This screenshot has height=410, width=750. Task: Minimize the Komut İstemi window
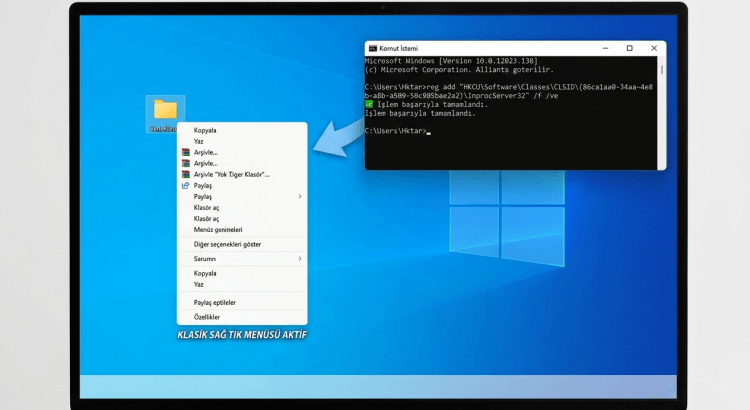[x=606, y=48]
